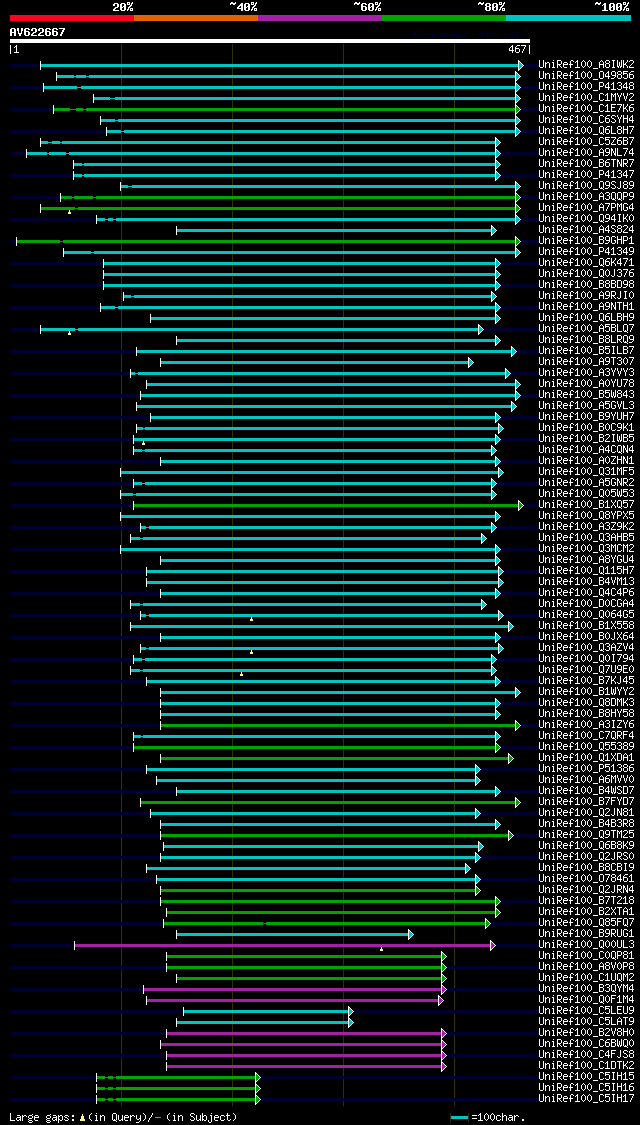Open hit UniRef100_P41349
Viewport: 640px width, 1125px height.
tap(586, 252)
